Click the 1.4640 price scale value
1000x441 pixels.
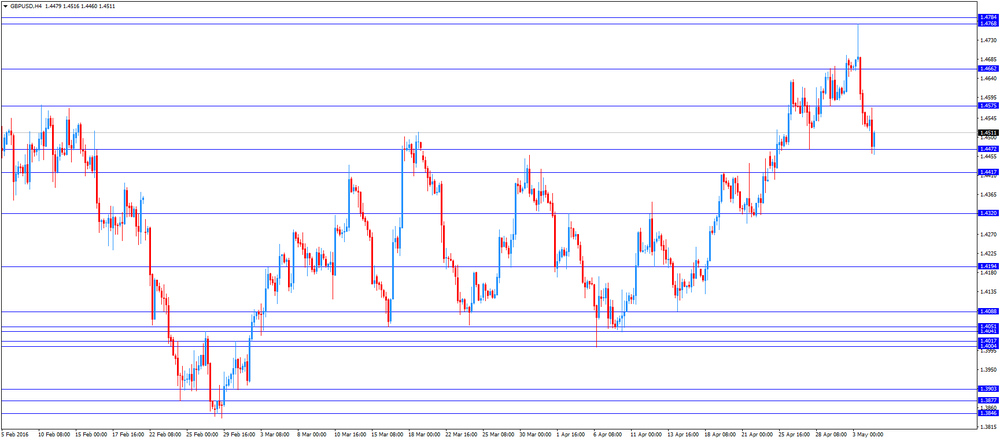pyautogui.click(x=987, y=79)
